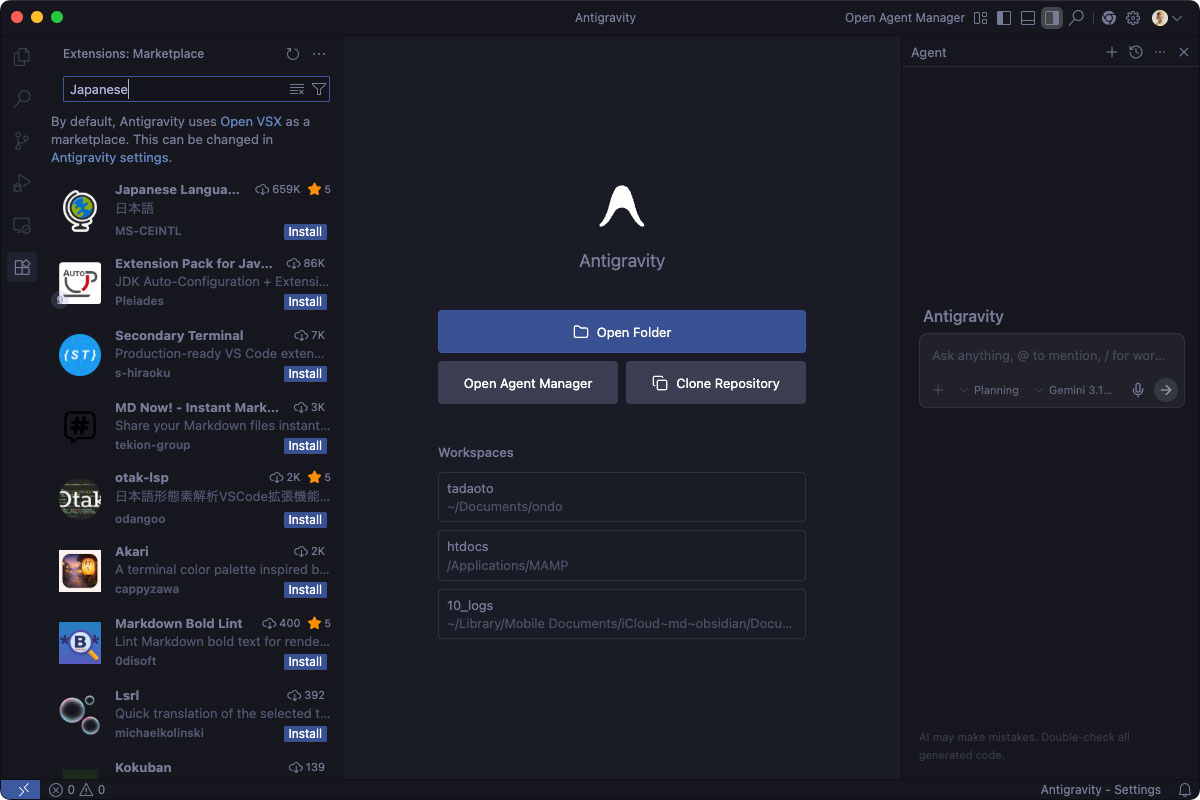
Task: Start a new agent conversation with plus icon
Action: click(x=1111, y=52)
